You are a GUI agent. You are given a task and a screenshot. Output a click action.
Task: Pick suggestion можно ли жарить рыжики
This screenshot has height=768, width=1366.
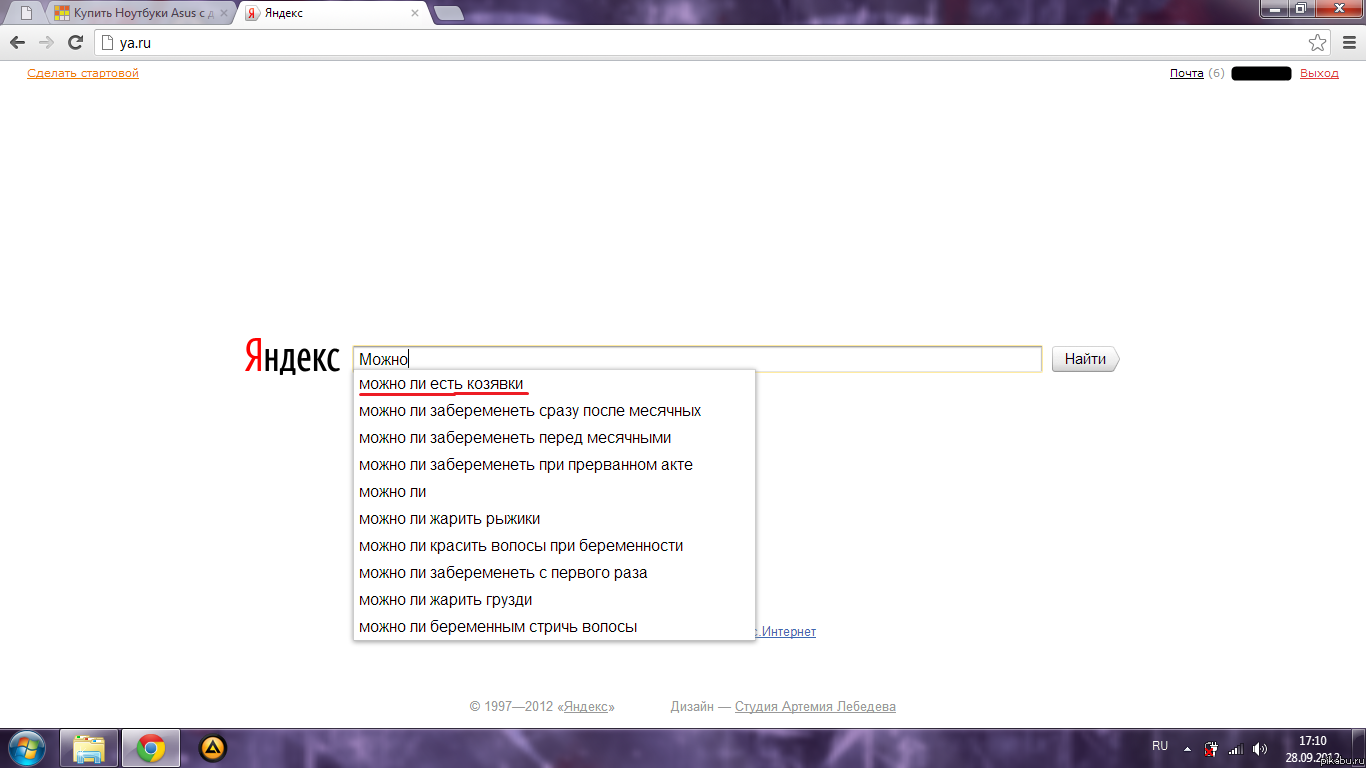pyautogui.click(x=554, y=519)
